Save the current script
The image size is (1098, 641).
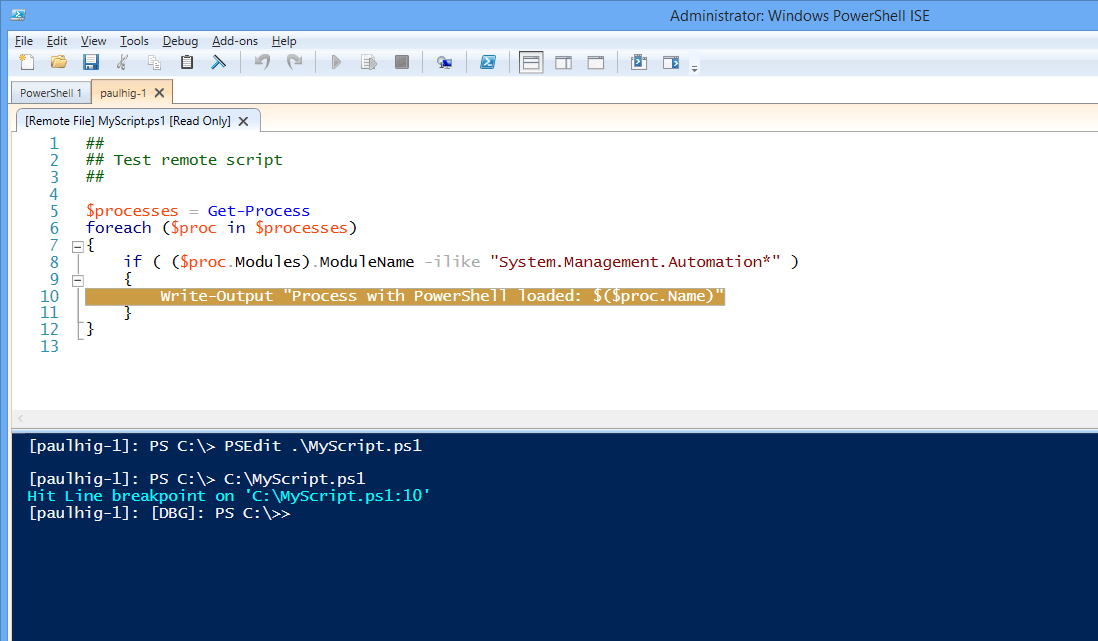(91, 61)
